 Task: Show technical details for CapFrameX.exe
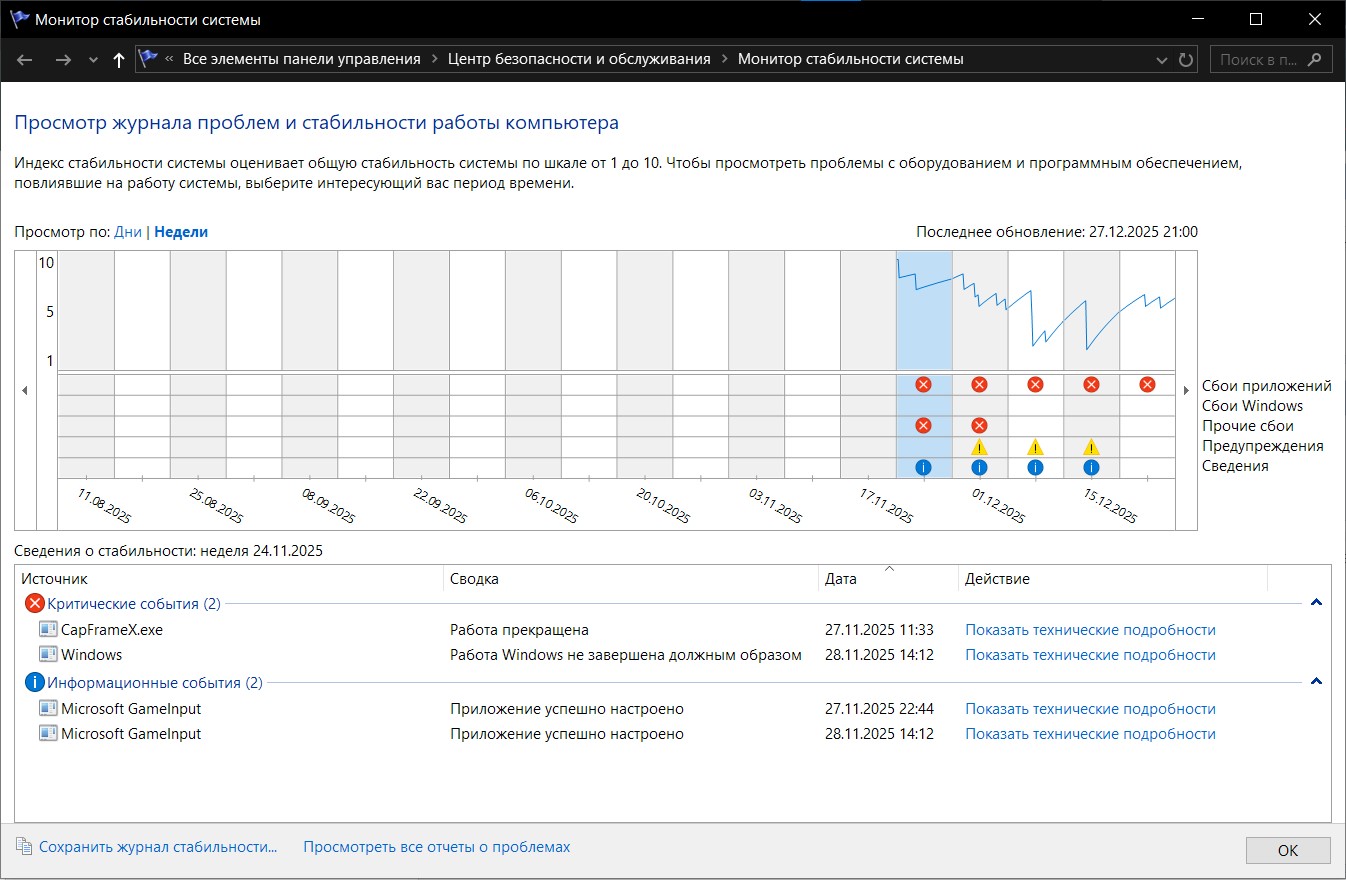(1090, 630)
